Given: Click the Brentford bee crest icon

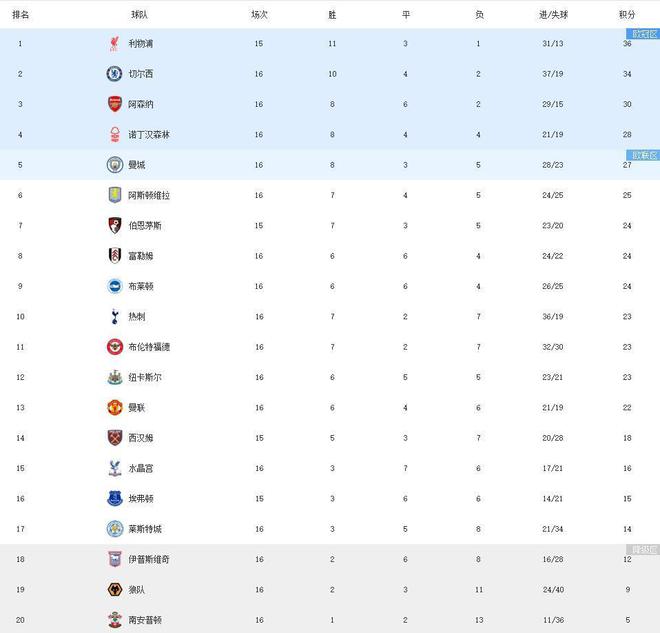Looking at the screenshot, I should [114, 347].
